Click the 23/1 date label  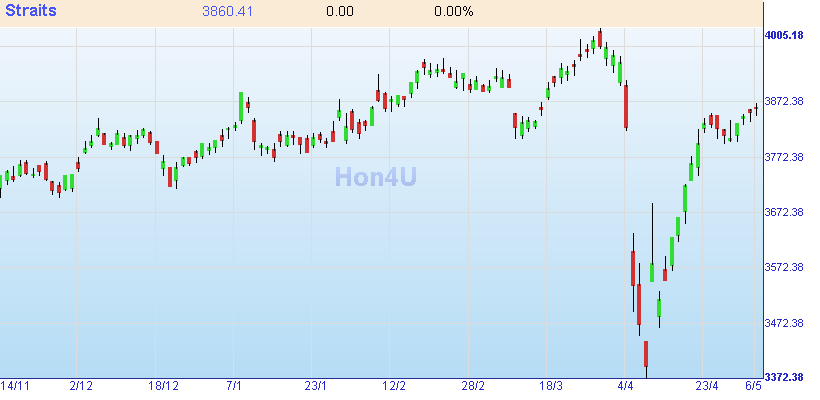point(315,386)
